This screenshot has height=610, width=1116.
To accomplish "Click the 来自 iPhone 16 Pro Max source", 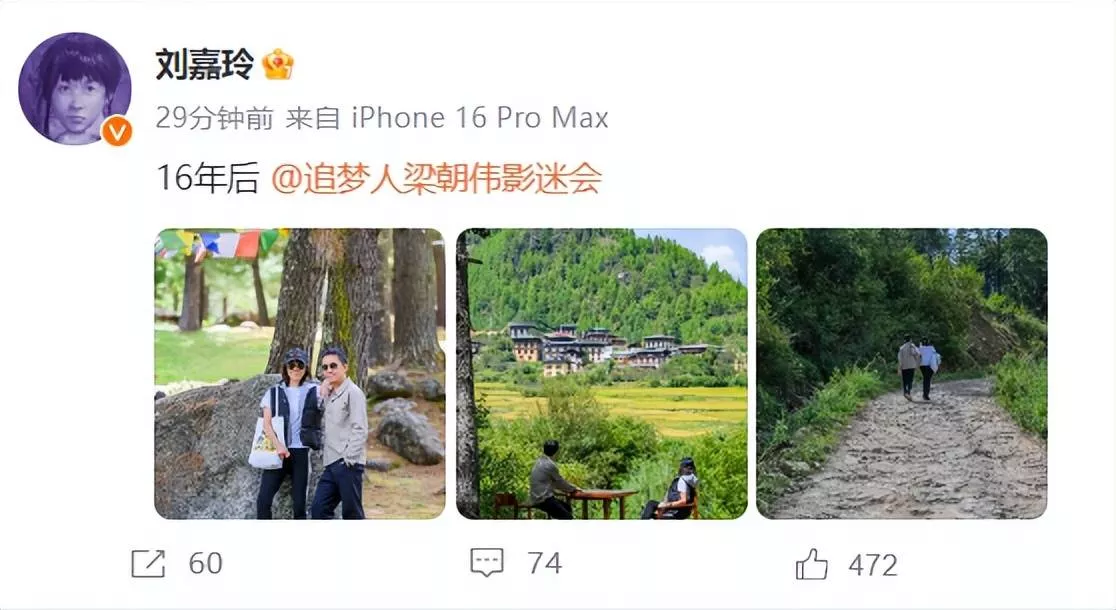I will pyautogui.click(x=447, y=117).
